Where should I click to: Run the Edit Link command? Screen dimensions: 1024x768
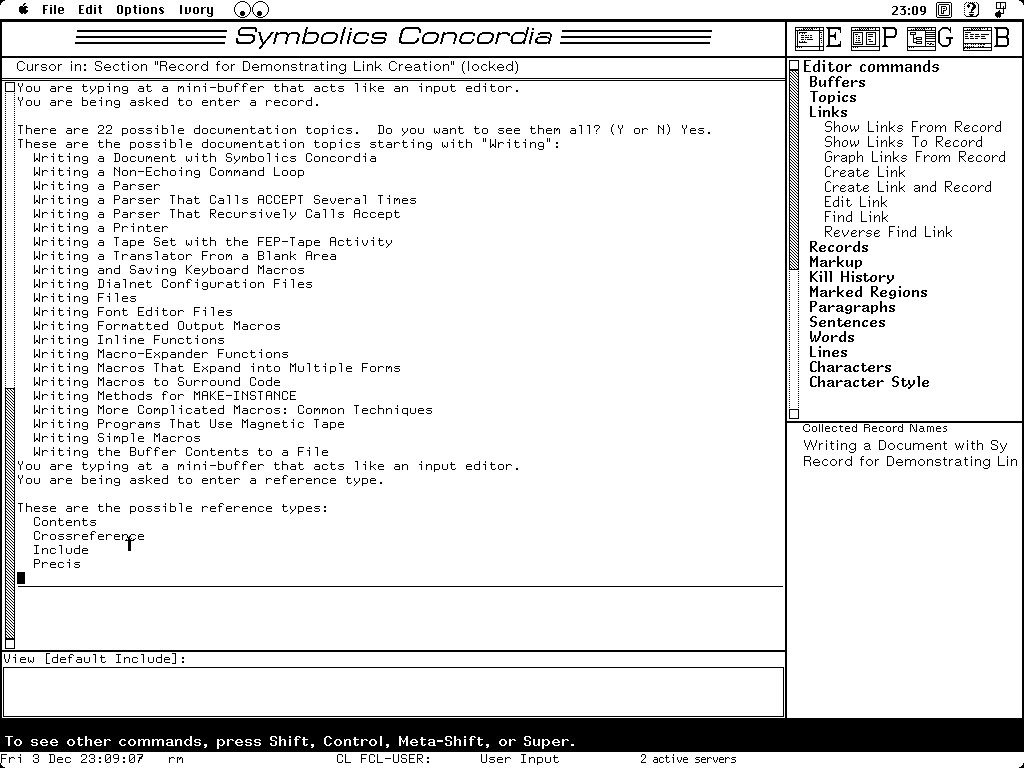coord(856,202)
